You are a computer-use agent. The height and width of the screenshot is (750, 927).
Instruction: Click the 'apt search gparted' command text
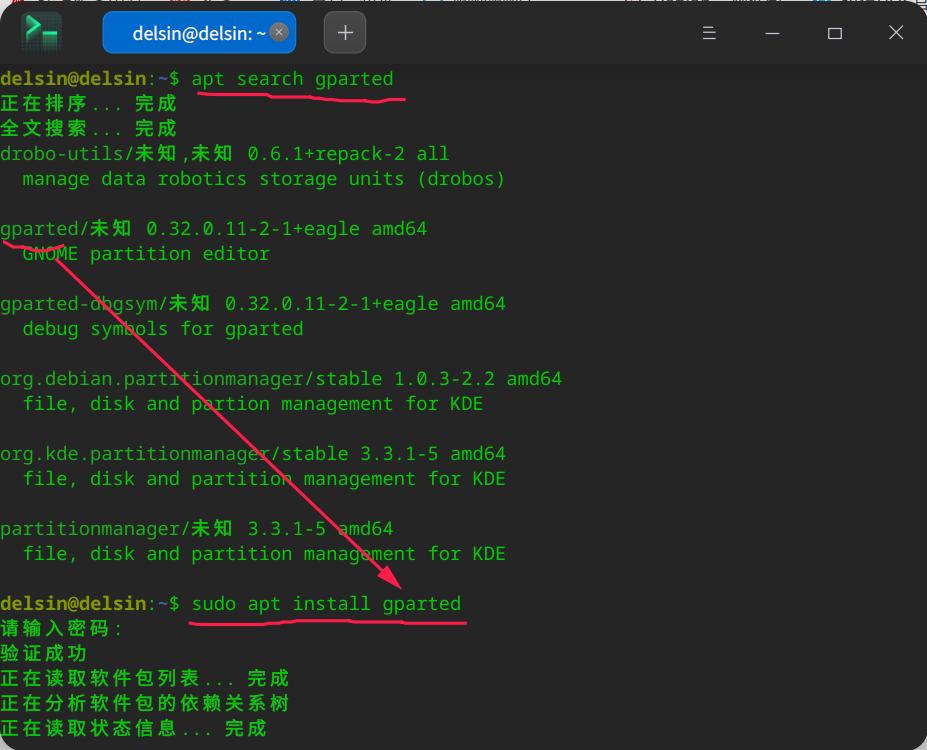click(x=293, y=79)
